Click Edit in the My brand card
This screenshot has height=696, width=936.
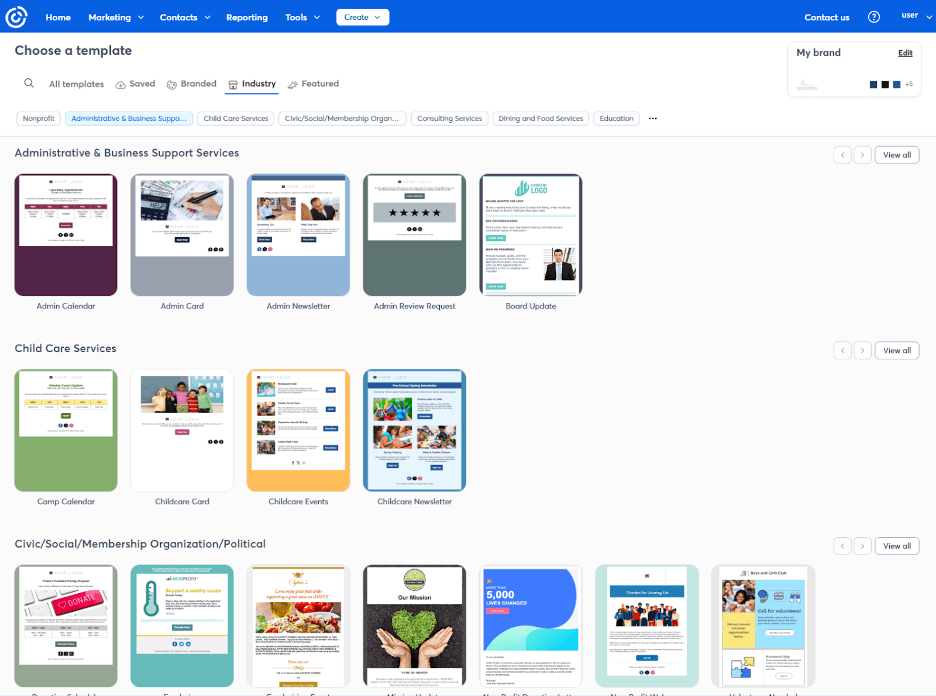click(x=905, y=52)
